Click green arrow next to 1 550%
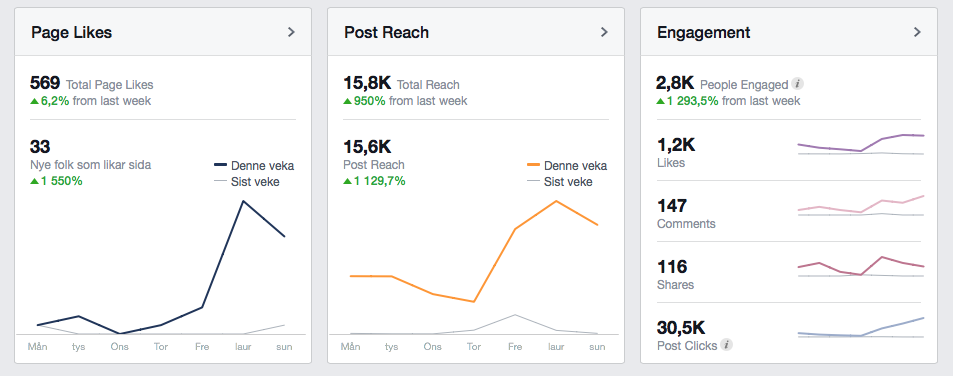 pos(34,181)
